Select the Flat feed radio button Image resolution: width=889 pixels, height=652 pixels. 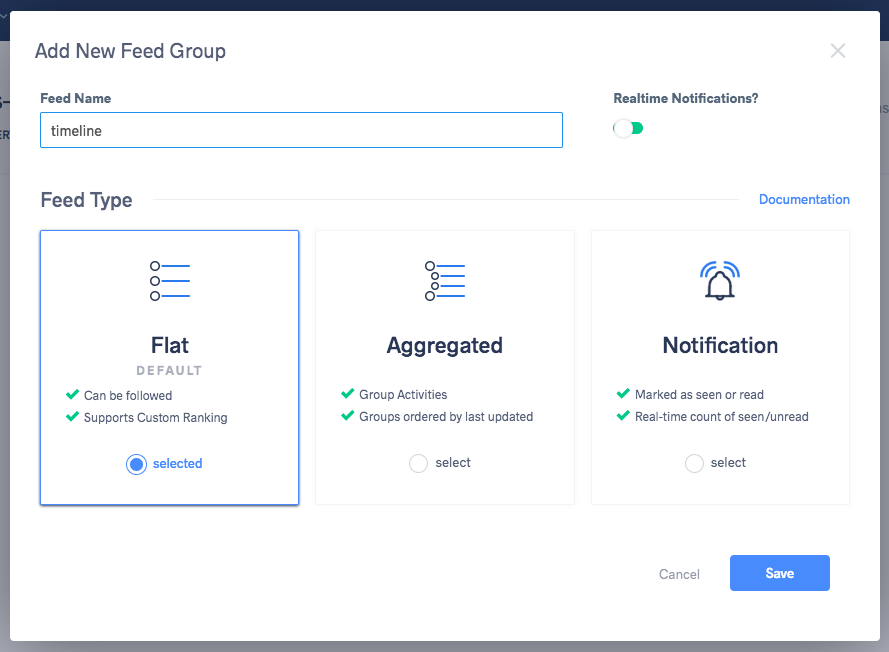point(137,464)
